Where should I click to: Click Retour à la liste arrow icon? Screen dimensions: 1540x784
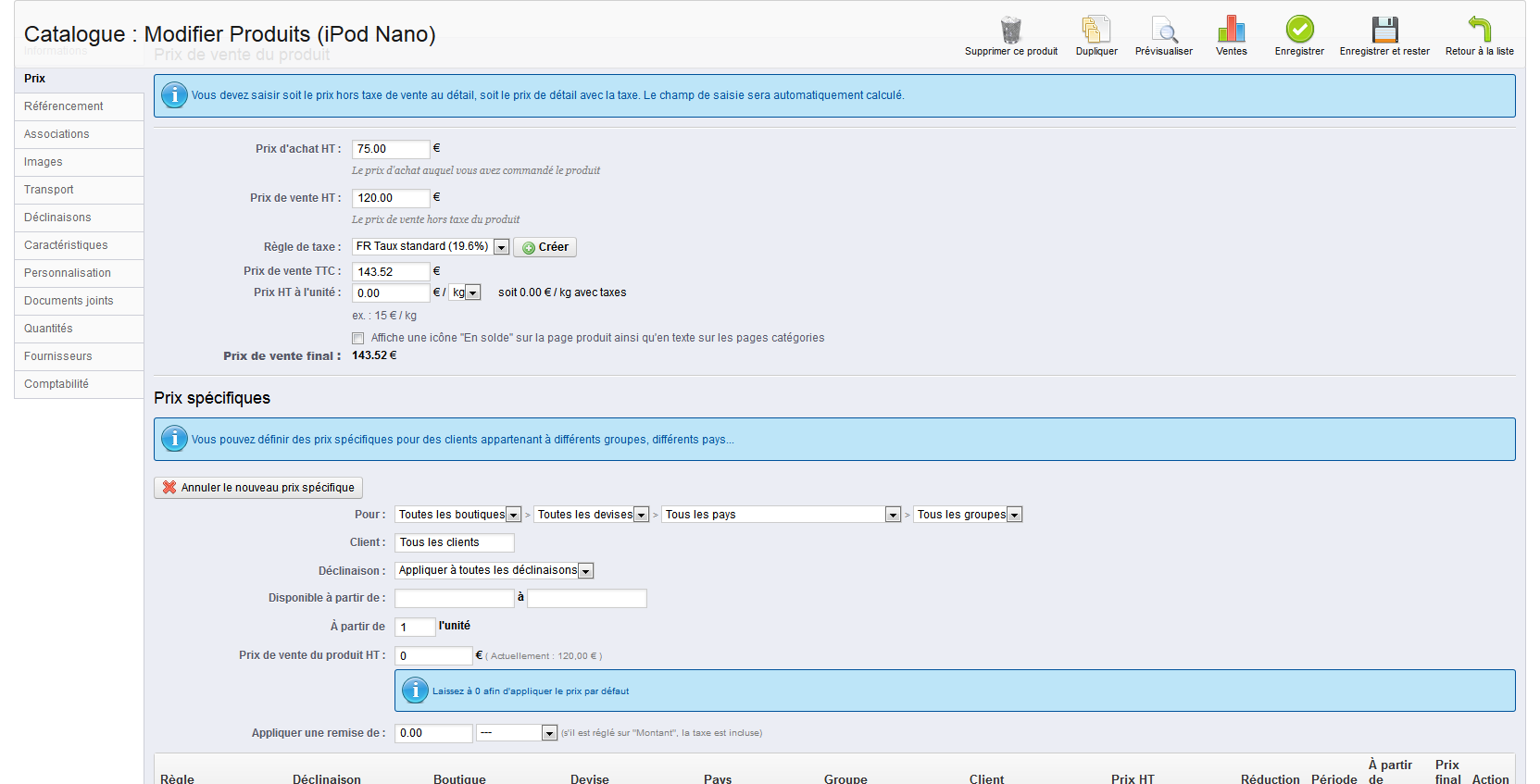1479,30
